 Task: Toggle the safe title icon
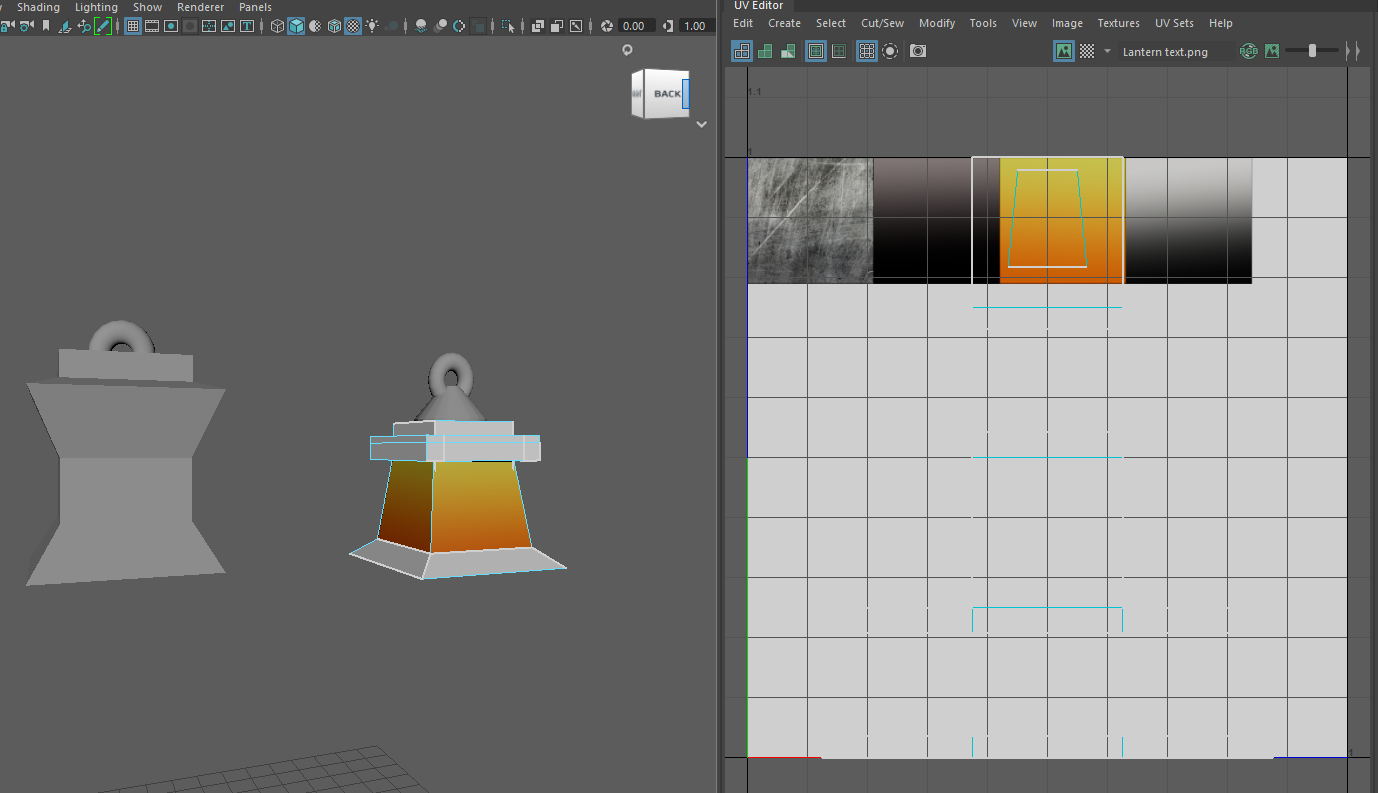point(246,26)
